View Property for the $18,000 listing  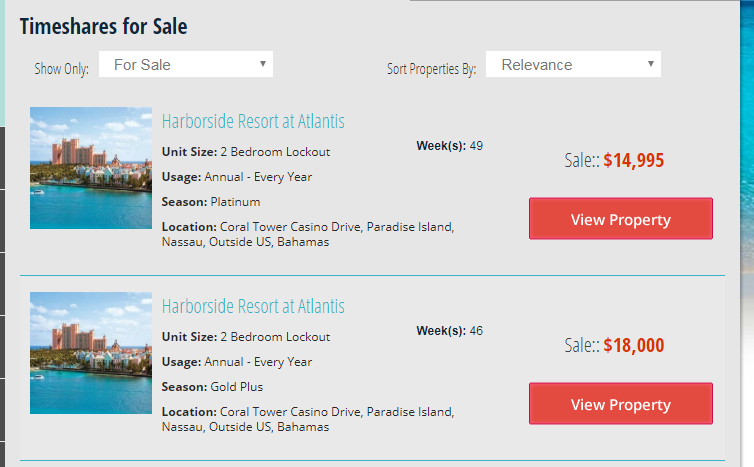tap(621, 404)
